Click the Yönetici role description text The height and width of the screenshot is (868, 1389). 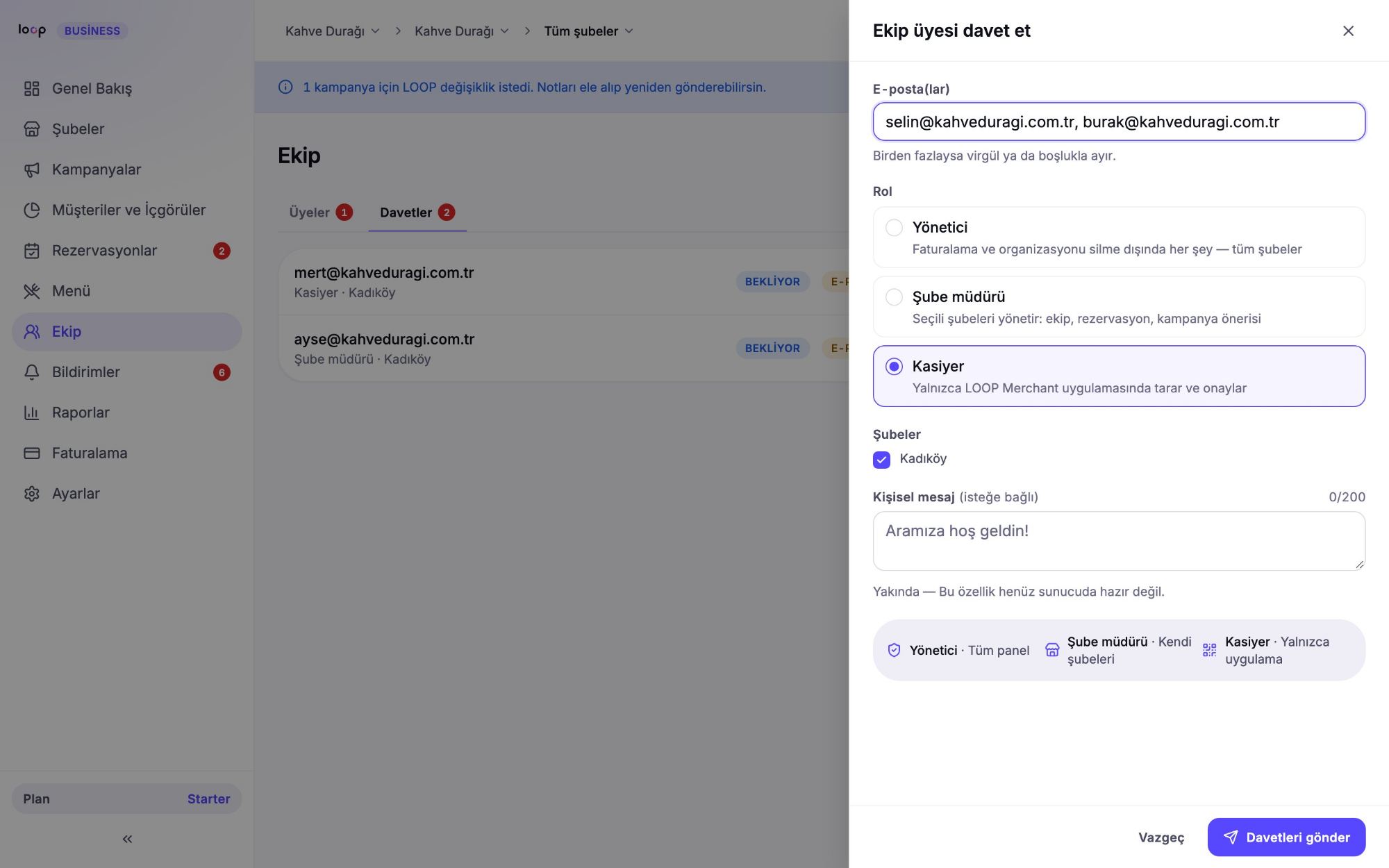(1107, 249)
